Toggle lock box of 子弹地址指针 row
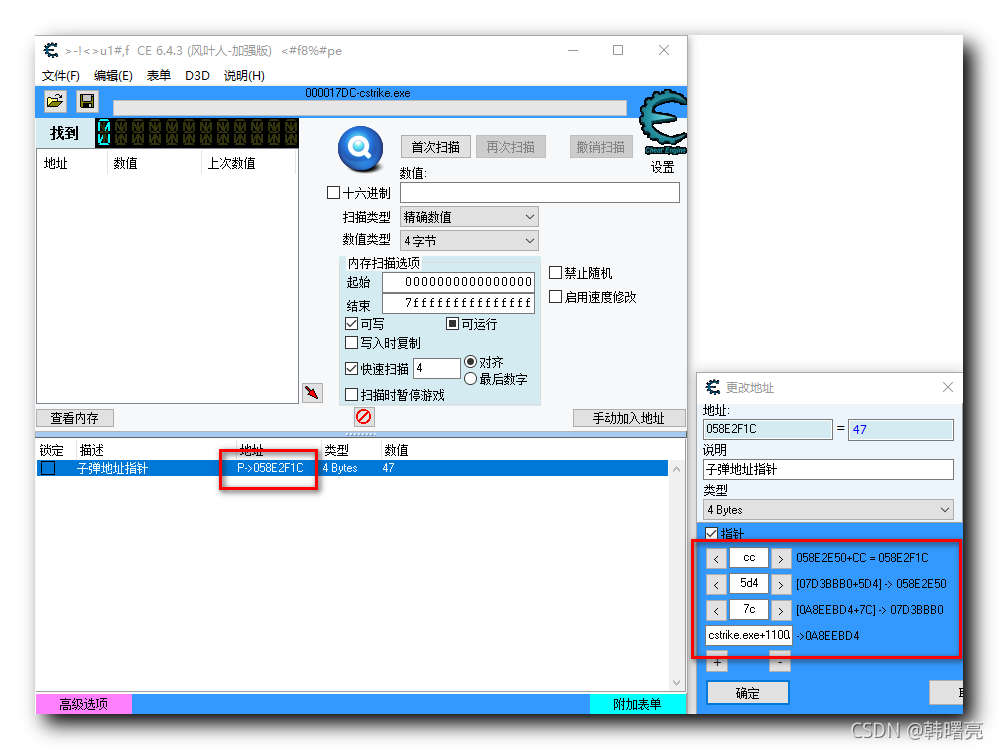The width and height of the screenshot is (998, 749). (48, 468)
